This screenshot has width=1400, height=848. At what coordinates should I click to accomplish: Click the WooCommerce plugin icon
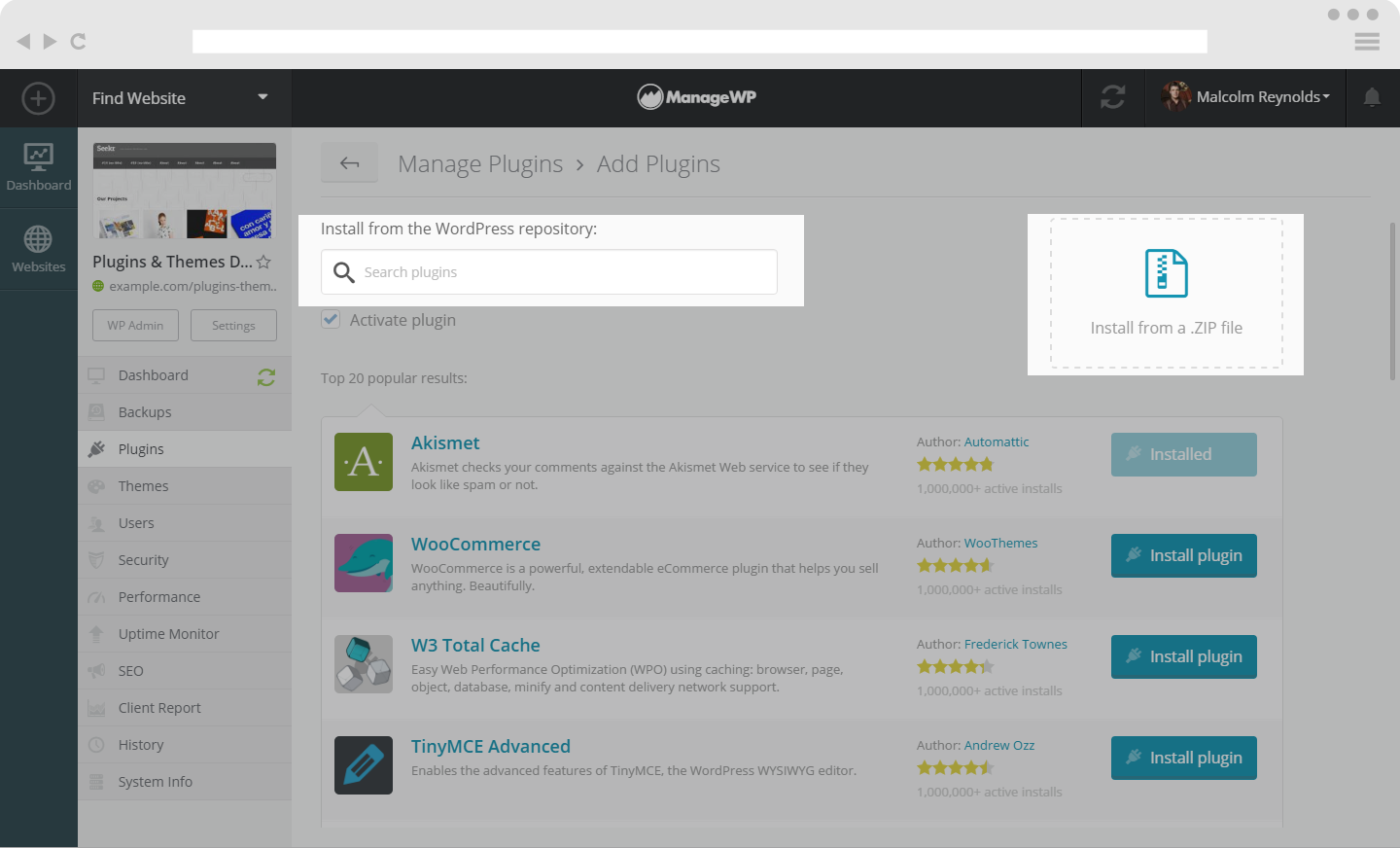(364, 563)
